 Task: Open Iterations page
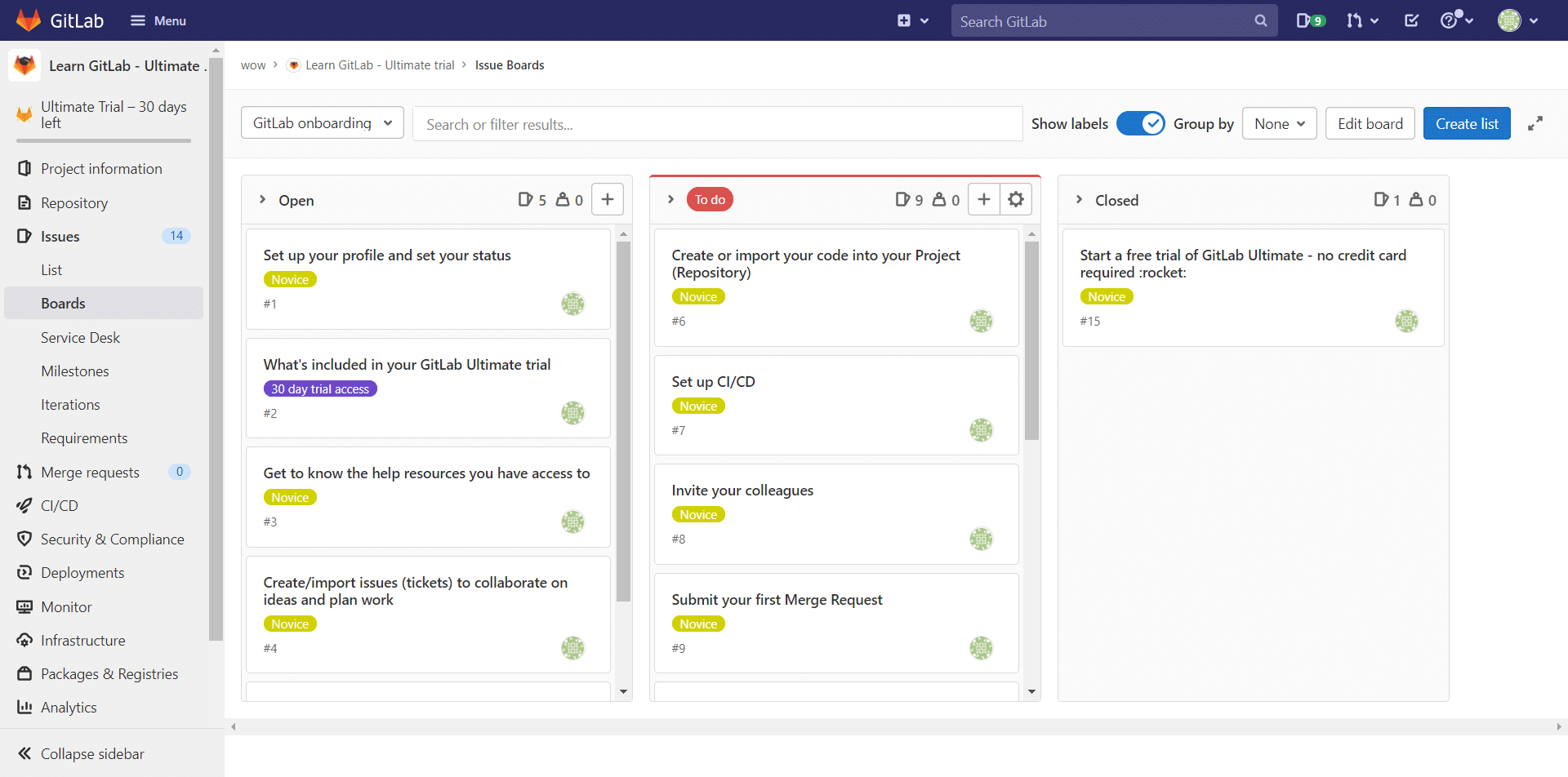point(70,404)
